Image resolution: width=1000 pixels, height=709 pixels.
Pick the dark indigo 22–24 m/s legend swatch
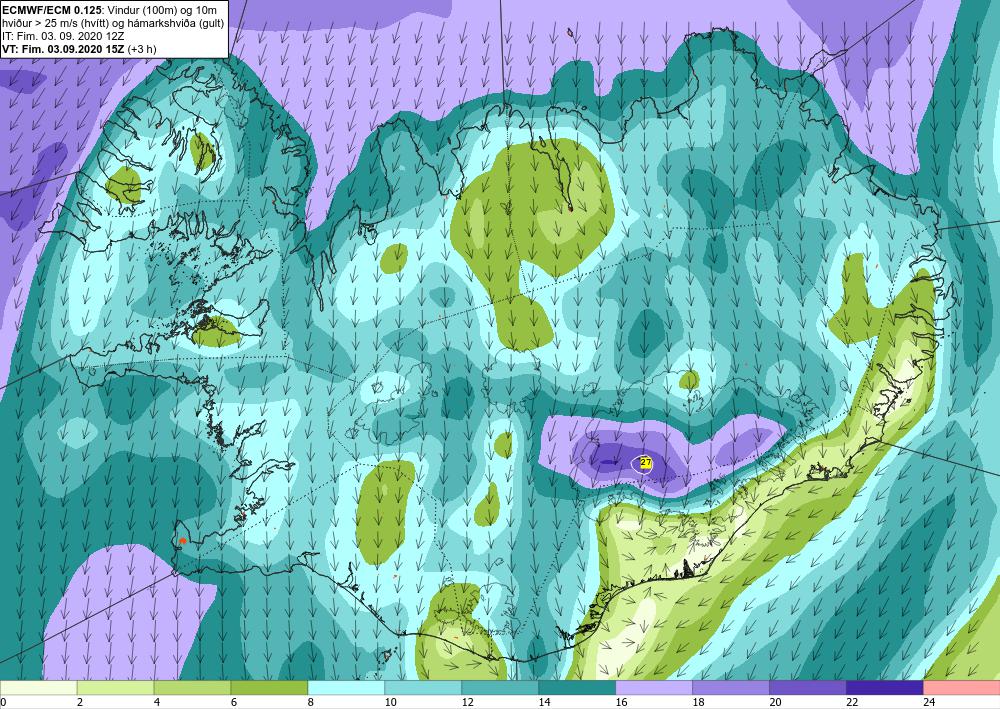[x=885, y=688]
